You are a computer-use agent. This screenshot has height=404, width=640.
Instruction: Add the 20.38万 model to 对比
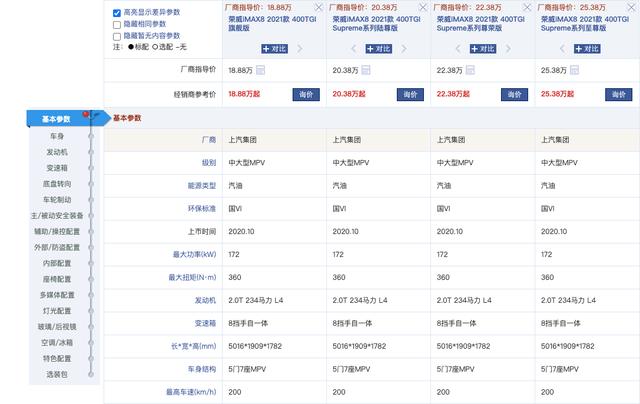379,49
